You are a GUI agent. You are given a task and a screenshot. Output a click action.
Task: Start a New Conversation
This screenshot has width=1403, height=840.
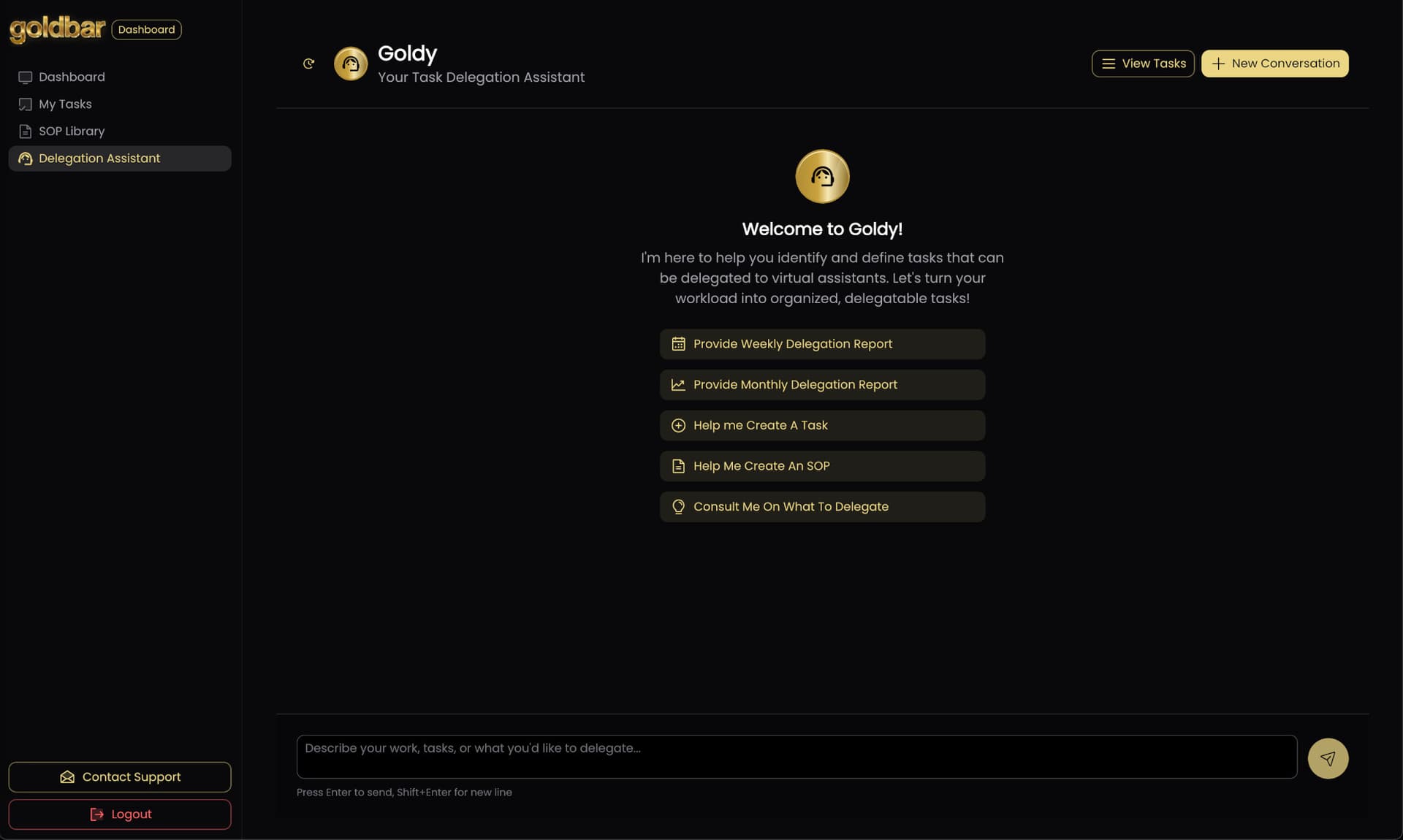pos(1274,64)
